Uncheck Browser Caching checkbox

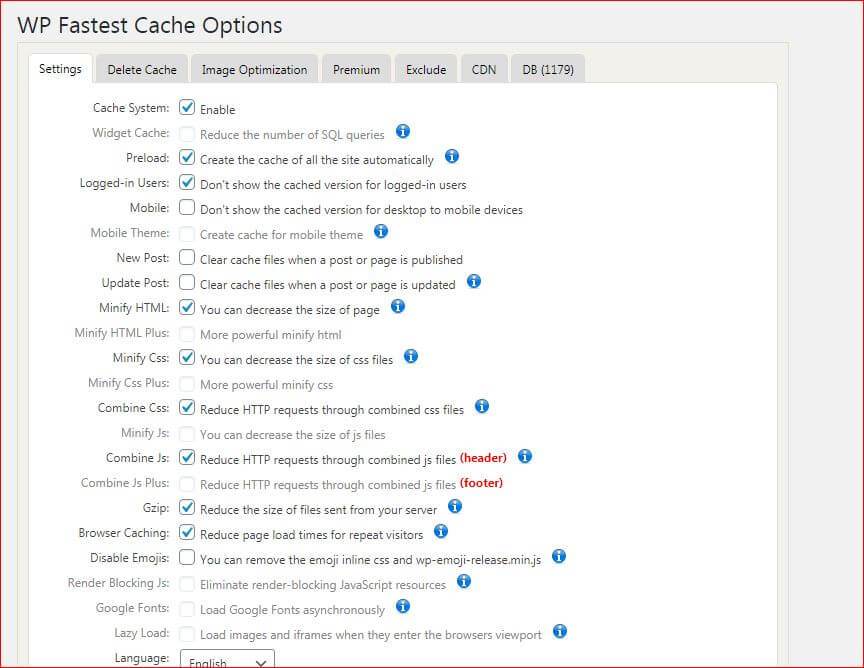[187, 532]
